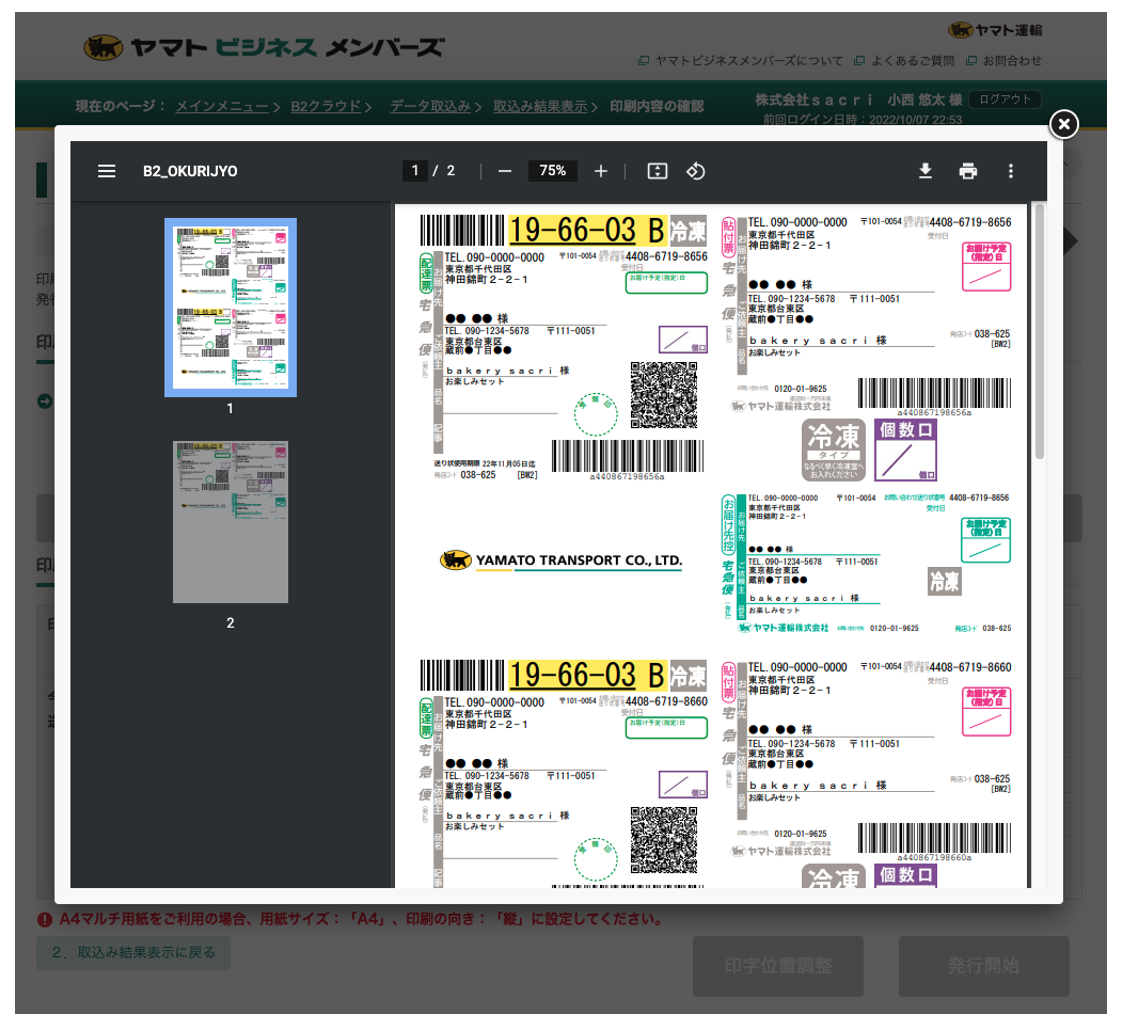Viewport: 1124px width, 1027px height.
Task: Open page 1 thumbnail
Action: point(230,307)
